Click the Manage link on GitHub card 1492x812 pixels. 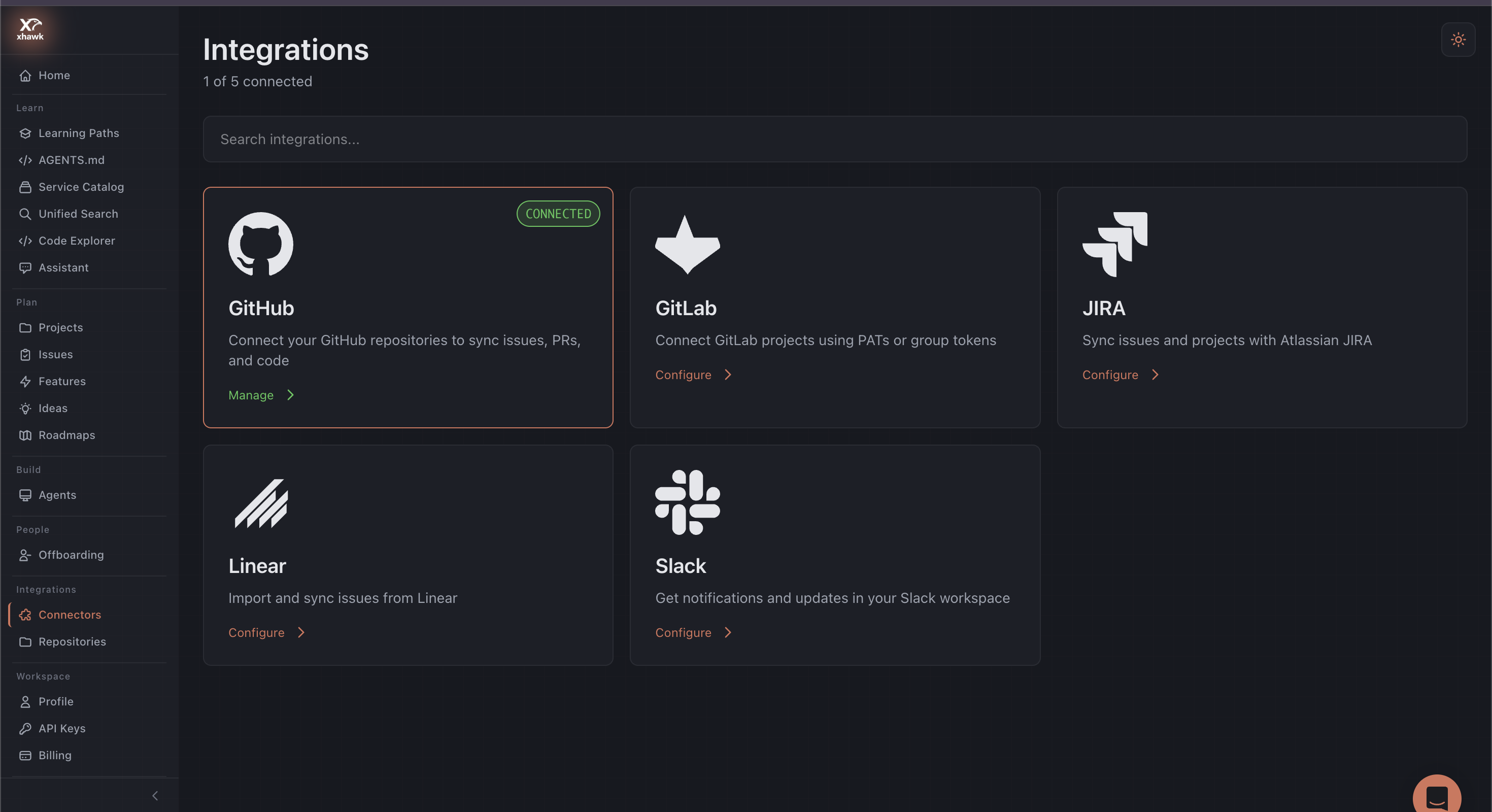tap(250, 395)
